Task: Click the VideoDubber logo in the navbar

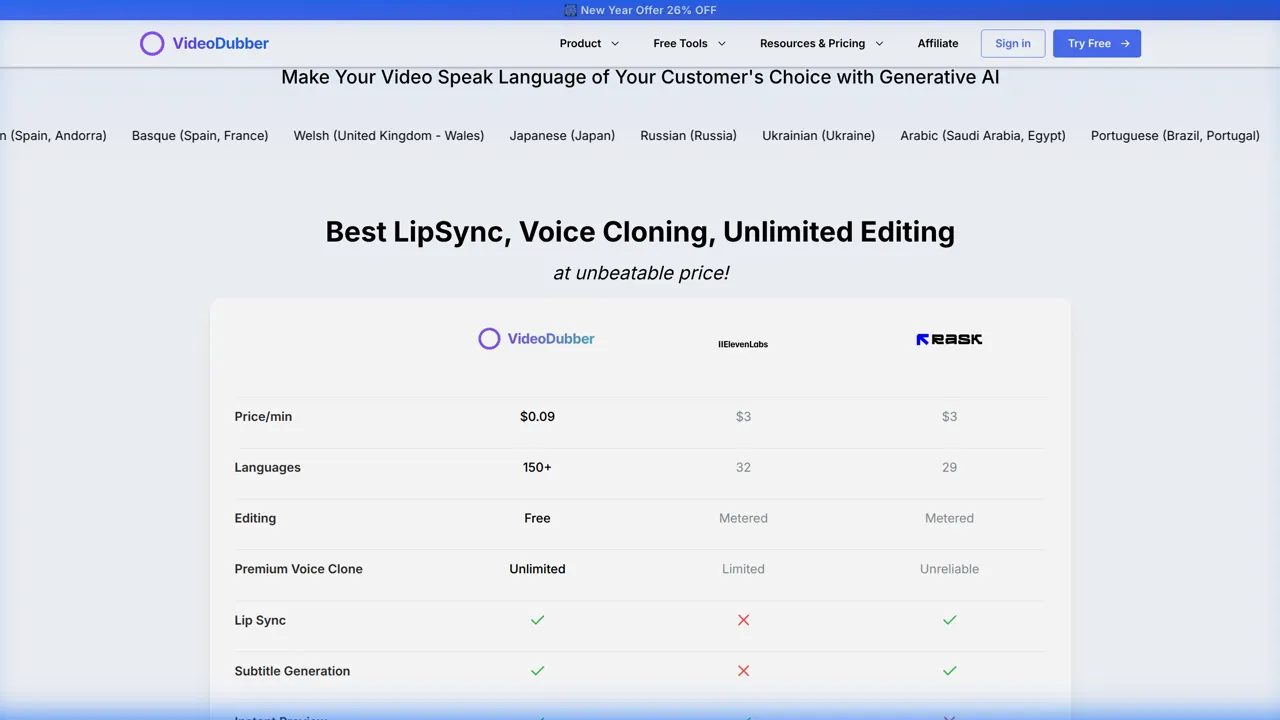Action: [x=204, y=43]
